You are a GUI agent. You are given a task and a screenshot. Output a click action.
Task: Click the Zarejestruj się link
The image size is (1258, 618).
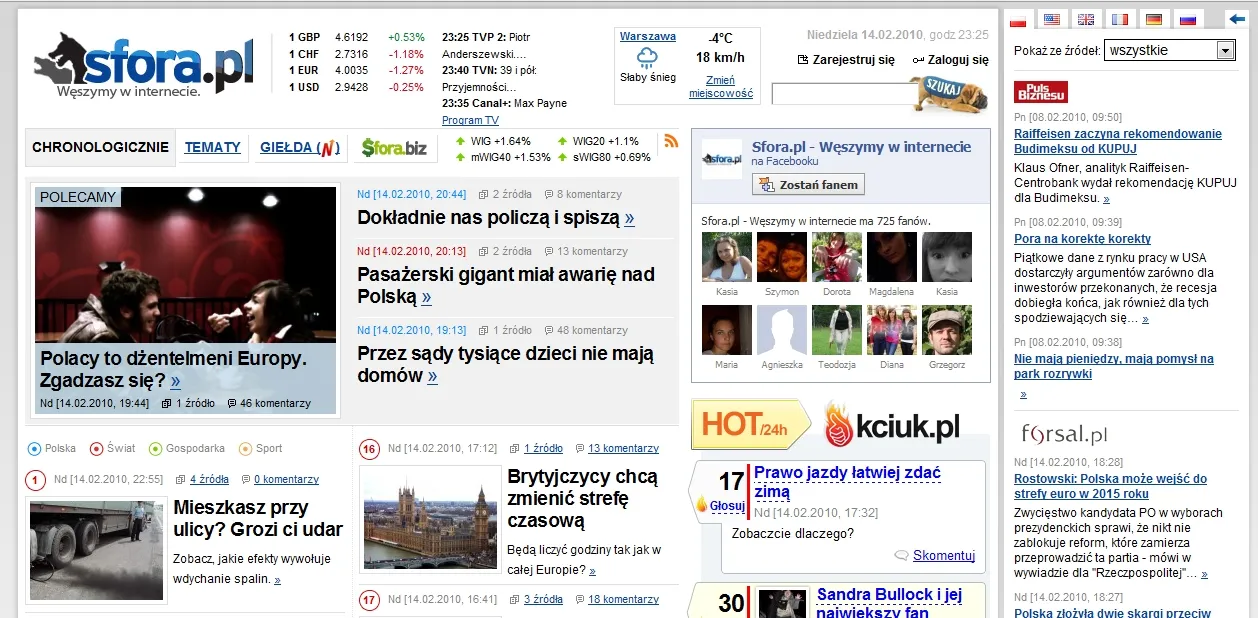854,60
